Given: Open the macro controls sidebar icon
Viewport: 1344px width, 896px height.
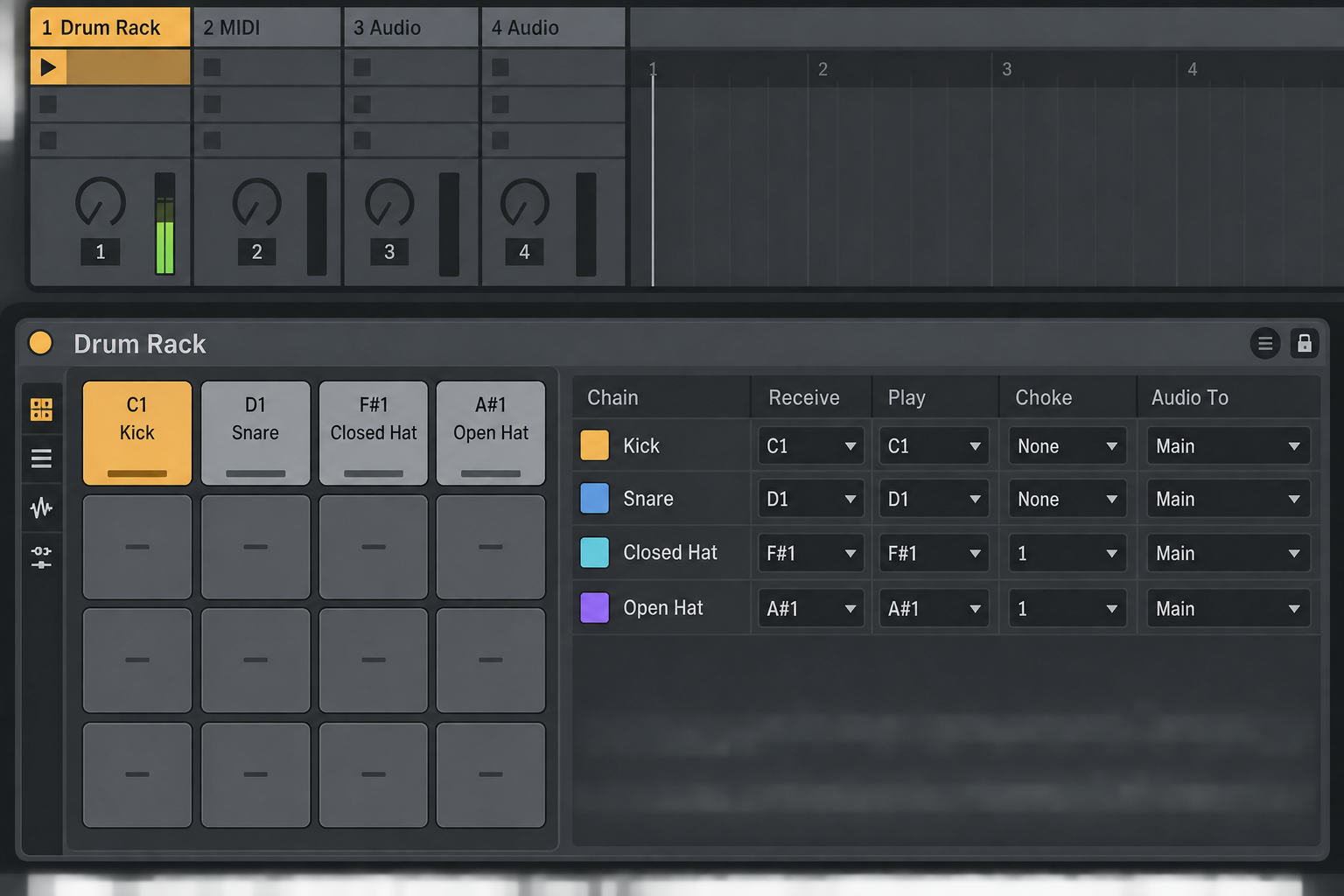Looking at the screenshot, I should coord(41,557).
